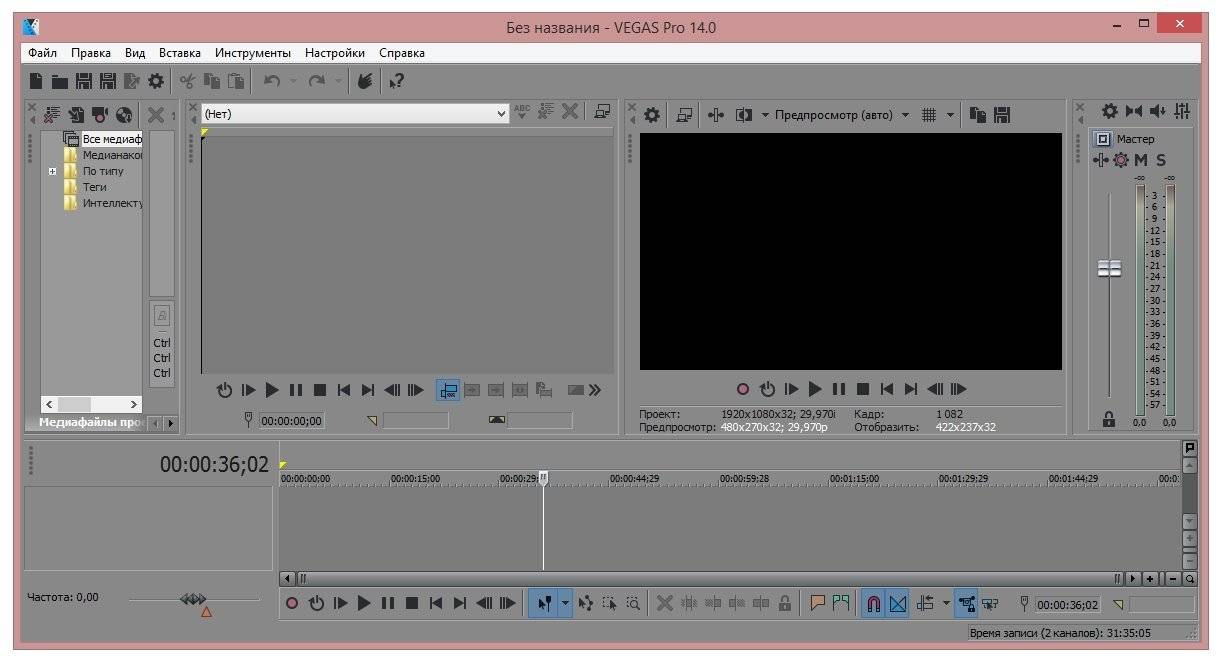Open Master Bus audio properties gear
Screen dimensions: 1226x669
1109,111
